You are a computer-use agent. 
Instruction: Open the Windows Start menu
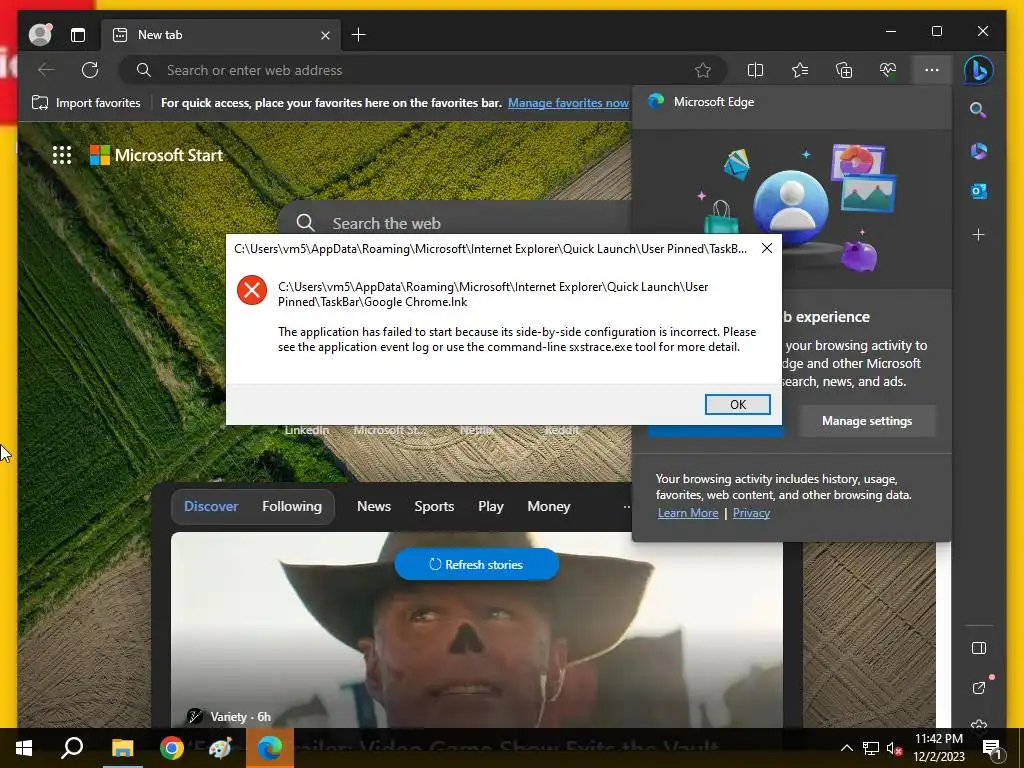[x=24, y=748]
